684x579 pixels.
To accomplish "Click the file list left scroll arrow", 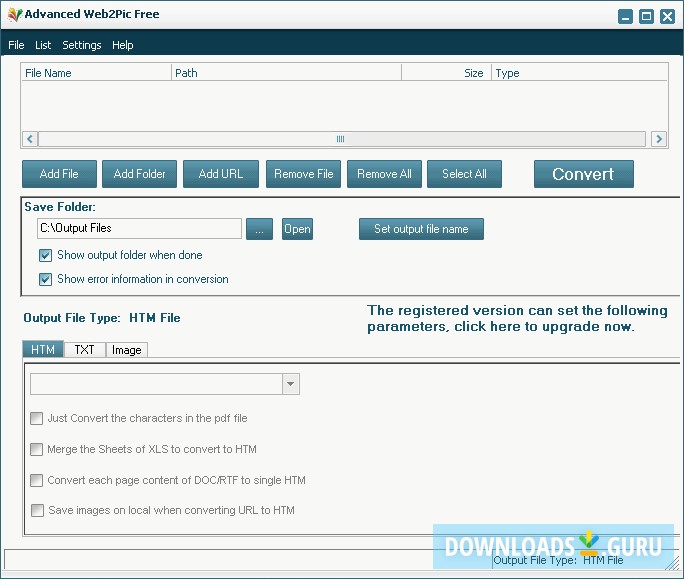I will [30, 139].
